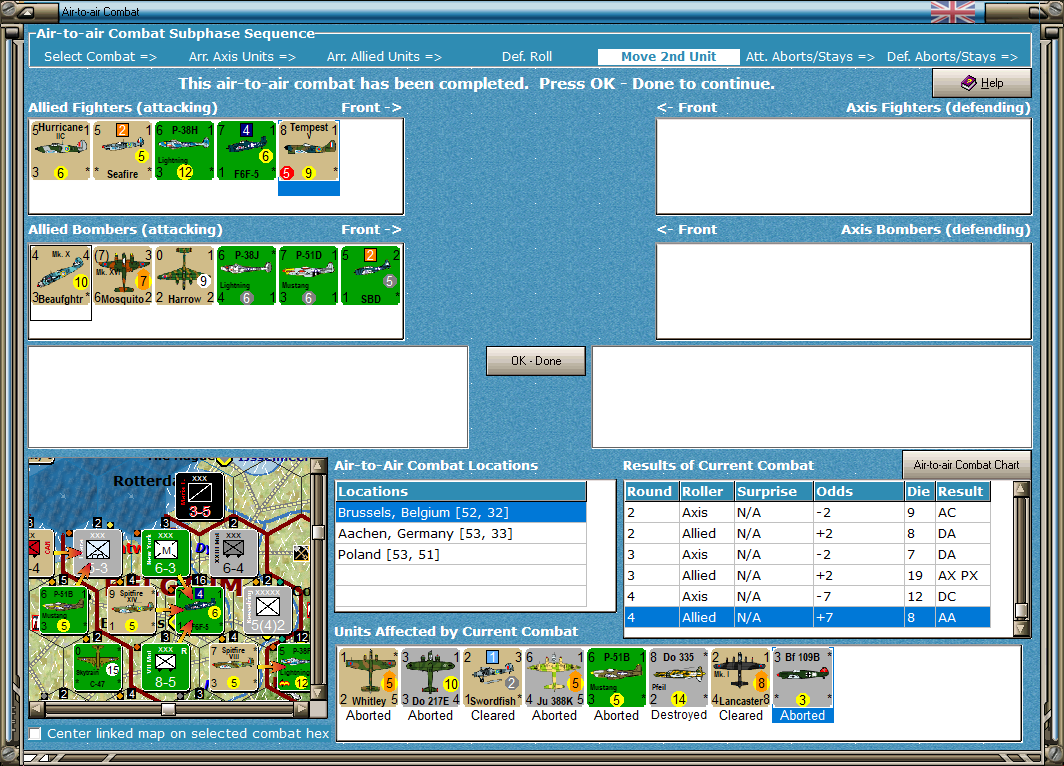Click the Move 2nd Unit subphase step

point(668,57)
